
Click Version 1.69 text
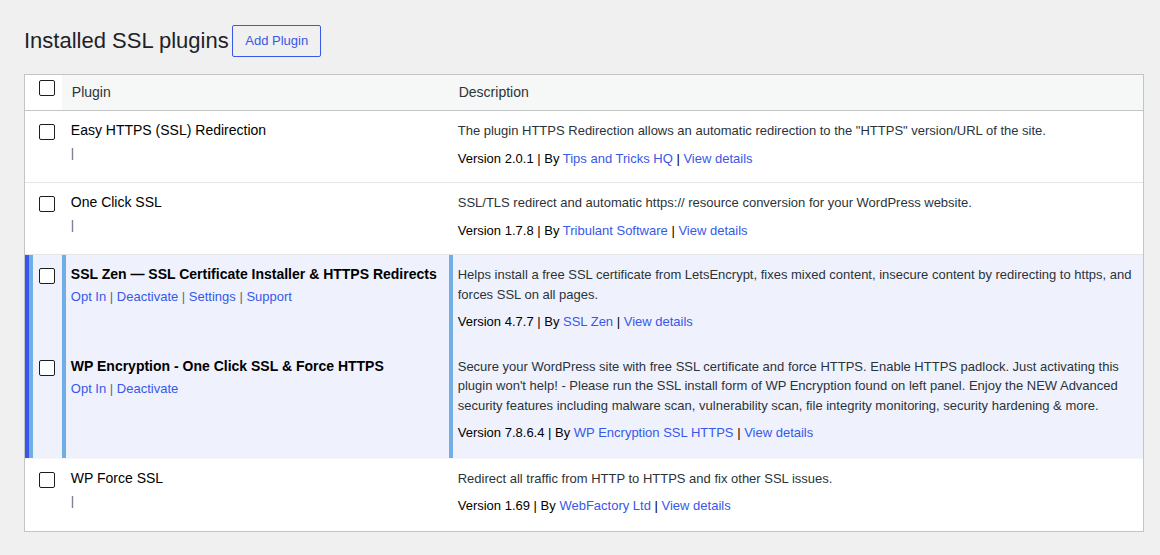tap(493, 505)
